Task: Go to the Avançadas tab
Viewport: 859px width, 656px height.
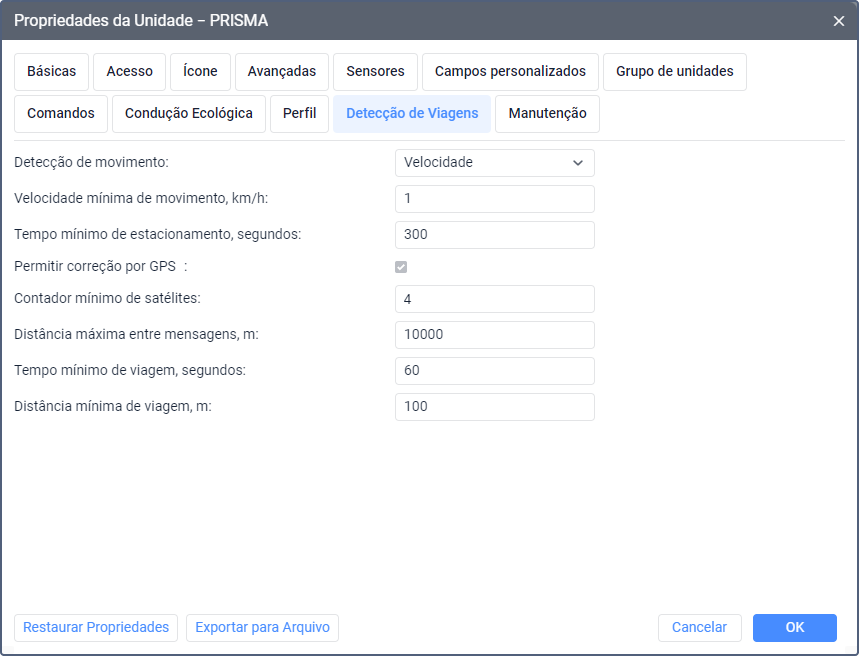Action: click(x=282, y=72)
